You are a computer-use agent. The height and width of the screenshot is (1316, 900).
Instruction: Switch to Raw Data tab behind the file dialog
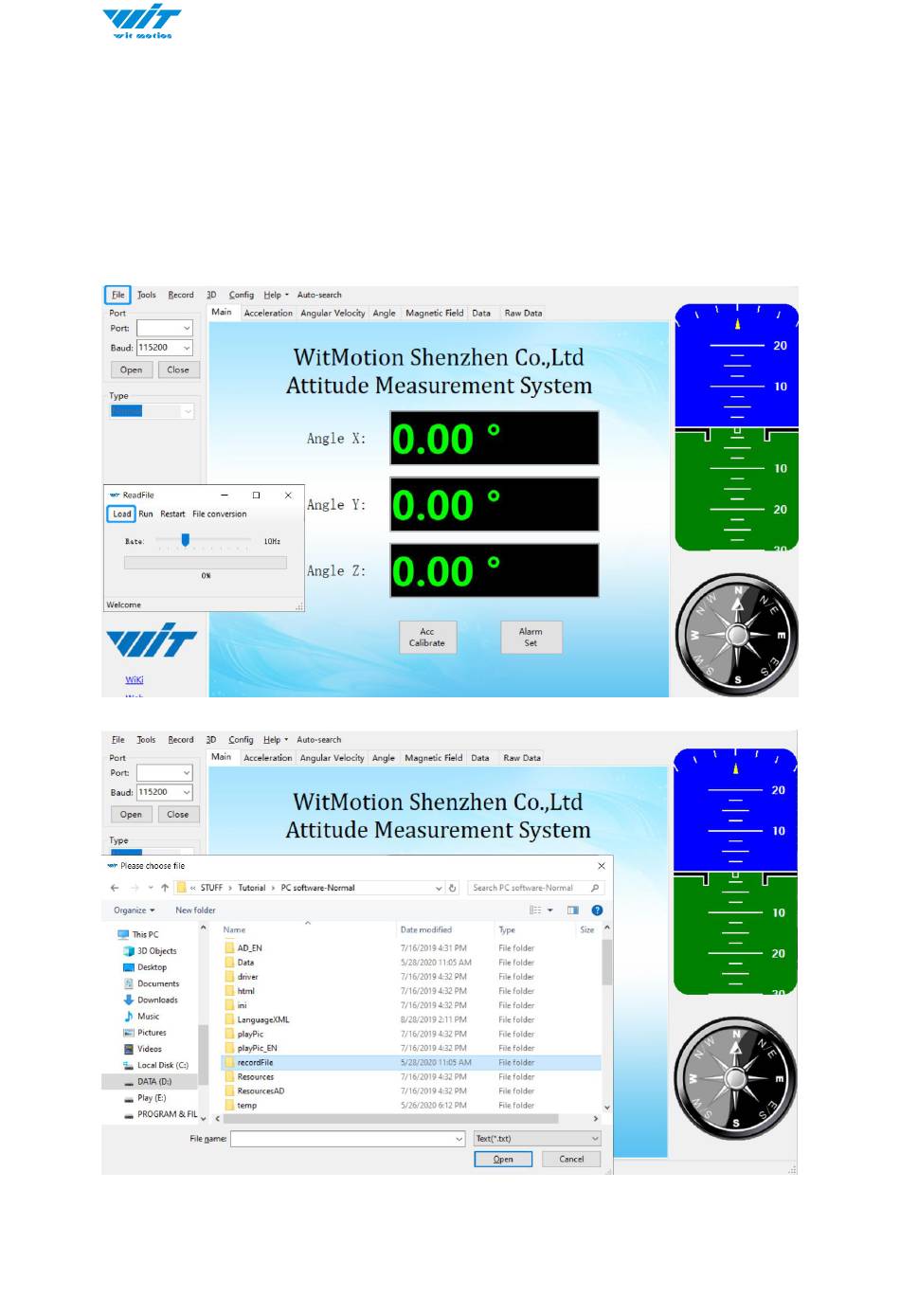tap(522, 758)
